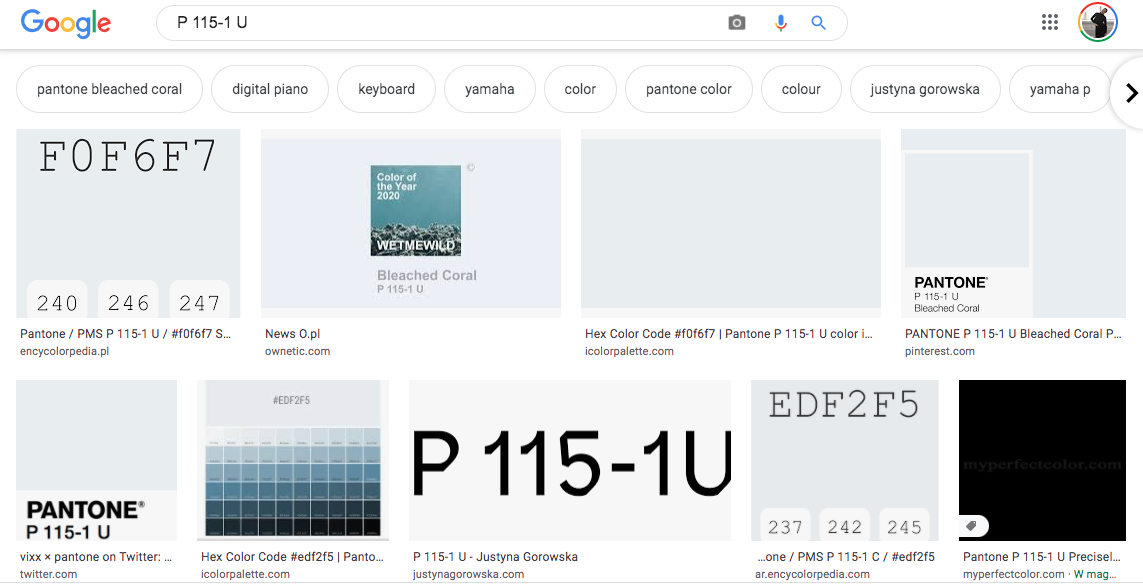Open the vixx pantone Twitter thumbnail
This screenshot has height=586, width=1143.
[96, 460]
